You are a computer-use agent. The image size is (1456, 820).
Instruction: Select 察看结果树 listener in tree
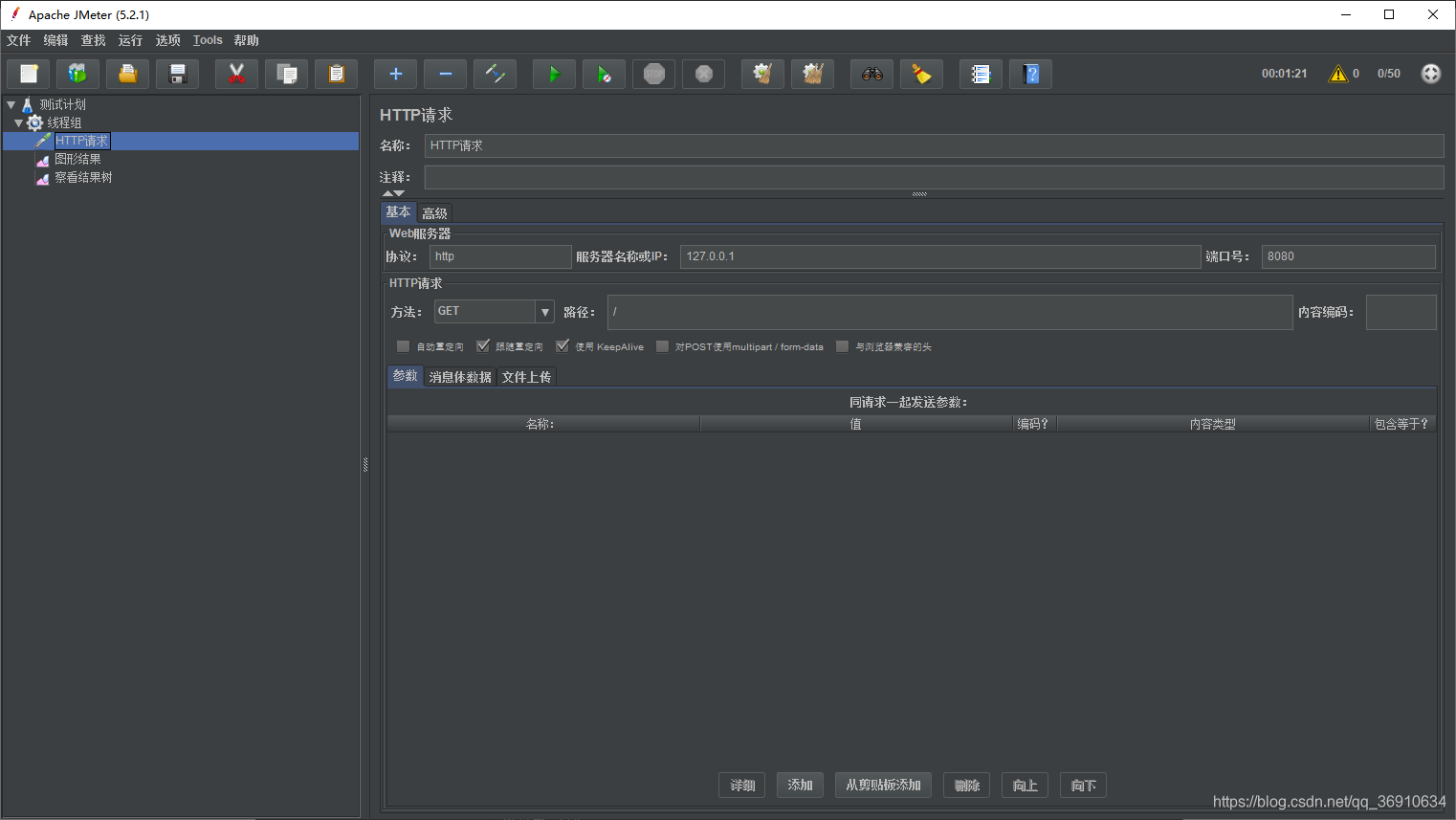(x=83, y=177)
